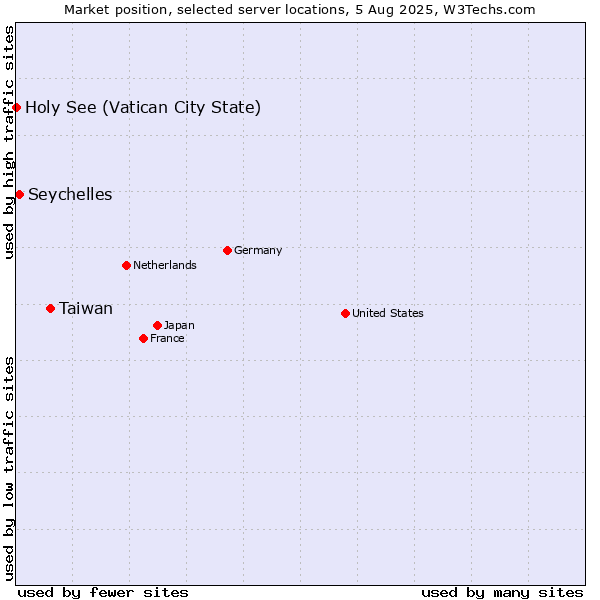Click 'used by low traffic sites' axis label

(9, 469)
